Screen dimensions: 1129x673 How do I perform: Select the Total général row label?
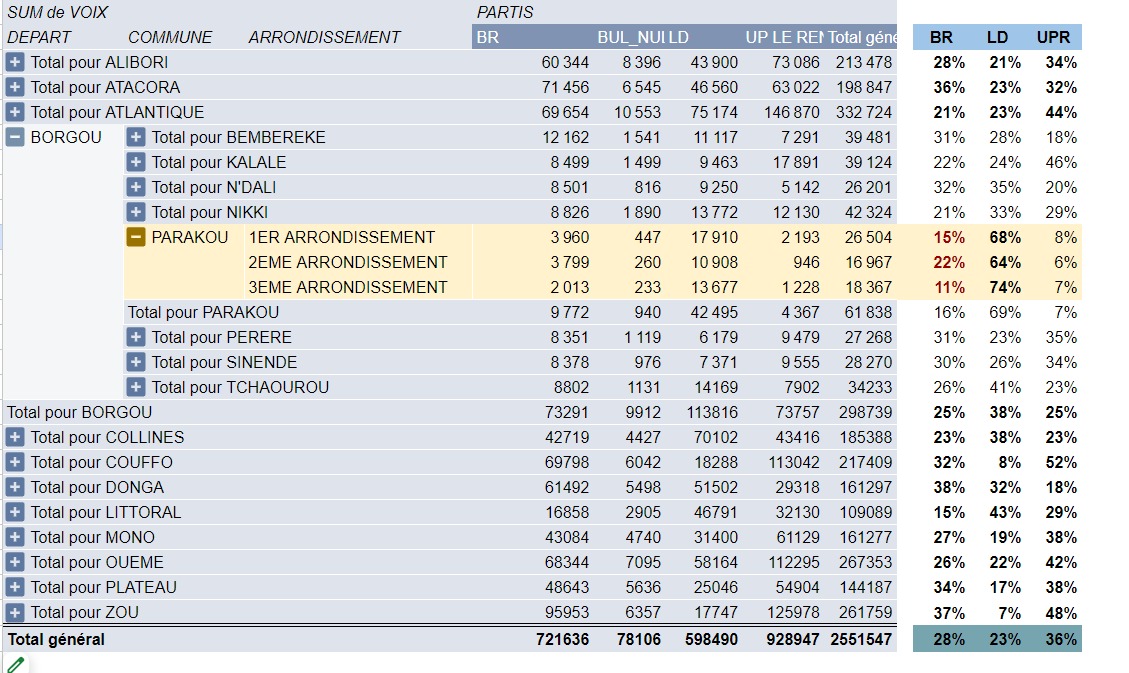click(x=55, y=639)
